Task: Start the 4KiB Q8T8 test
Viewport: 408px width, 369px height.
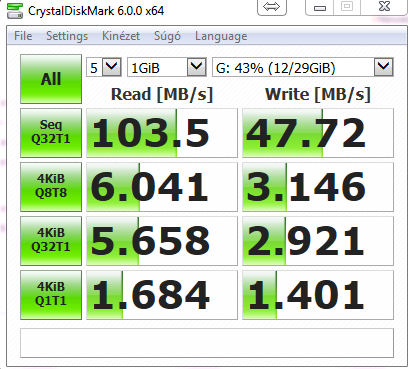Action: 51,187
